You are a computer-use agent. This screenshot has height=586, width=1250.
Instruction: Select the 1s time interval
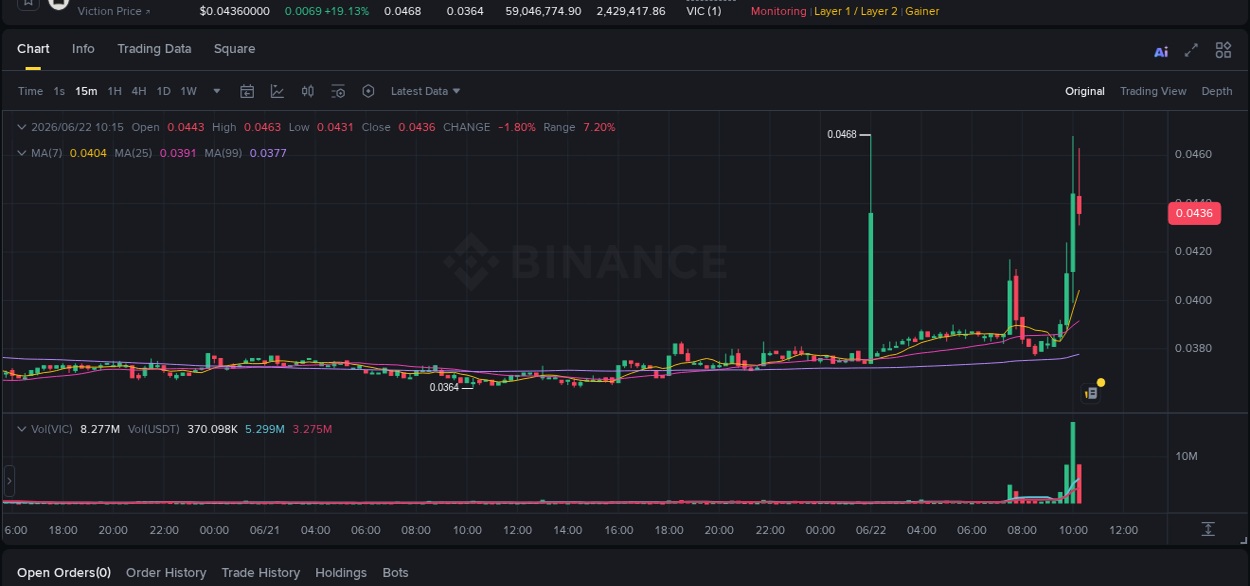pyautogui.click(x=59, y=91)
